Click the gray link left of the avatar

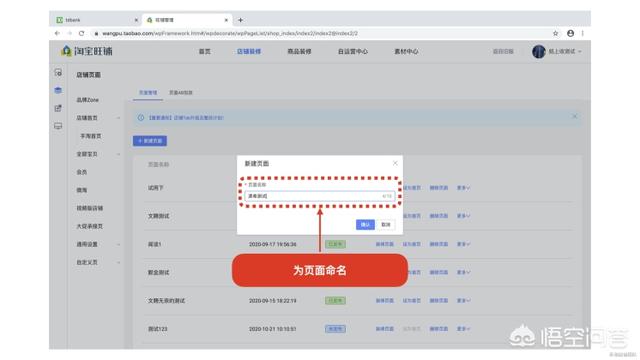point(503,51)
